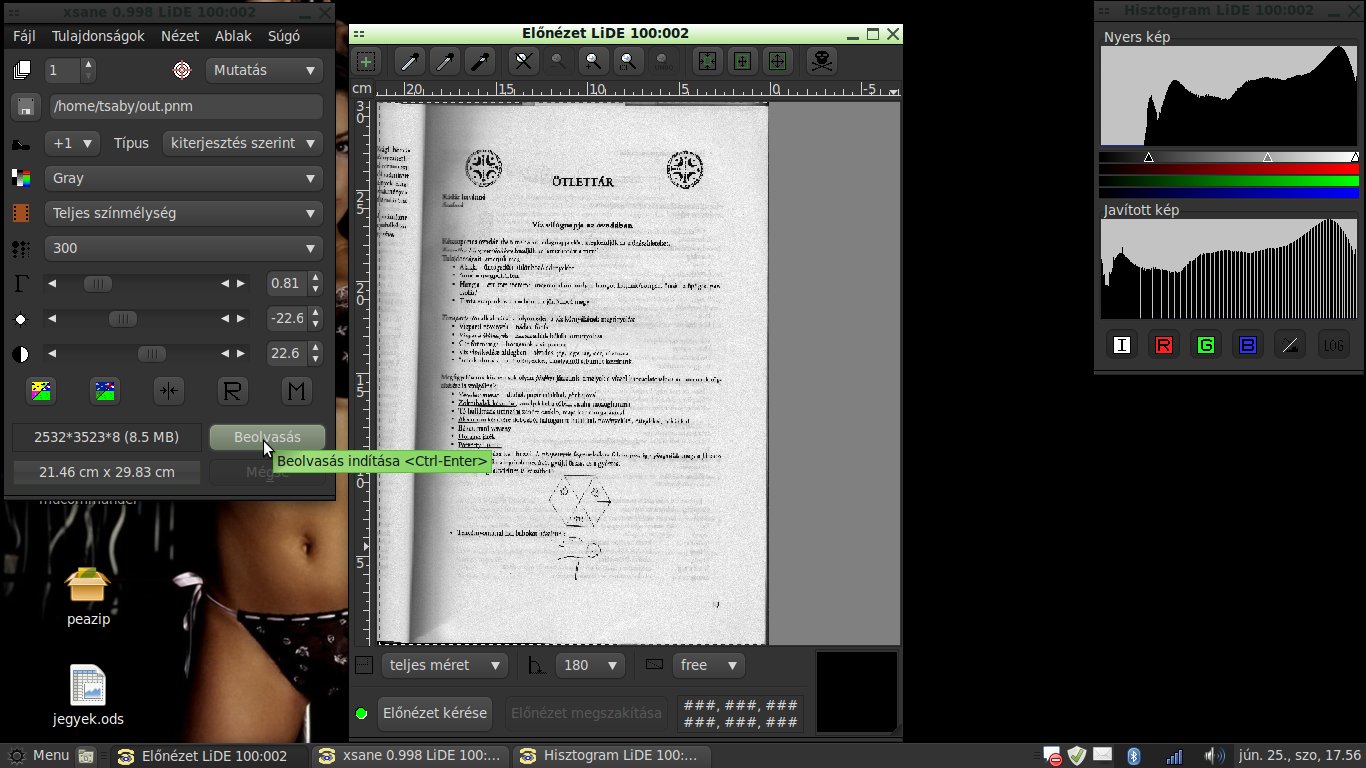Click the mail envelope tray icon

click(1102, 755)
